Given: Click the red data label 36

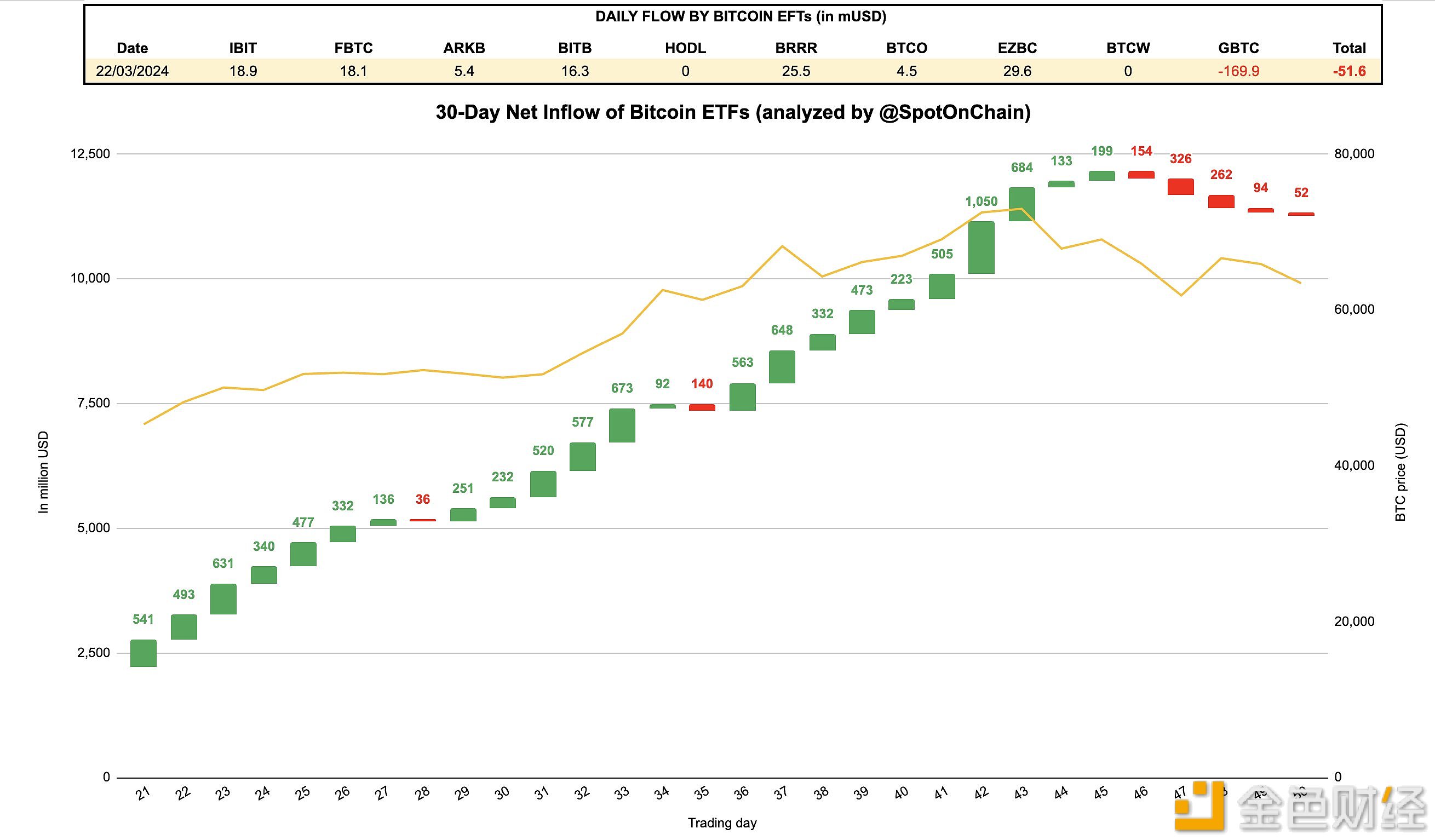Looking at the screenshot, I should tap(422, 499).
